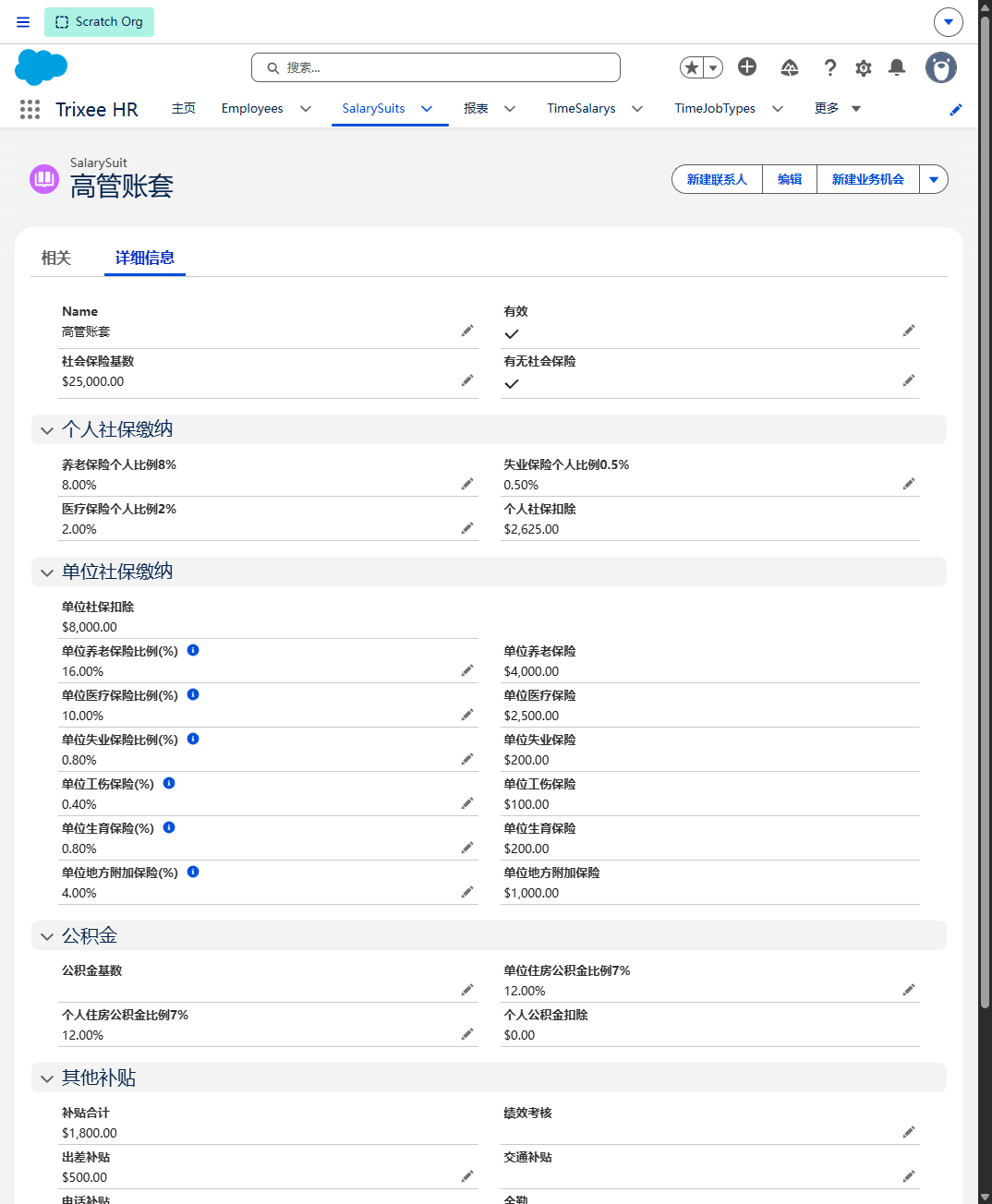This screenshot has width=992, height=1204.
Task: Collapse the 单位社保缴纳 section
Action: (x=47, y=572)
